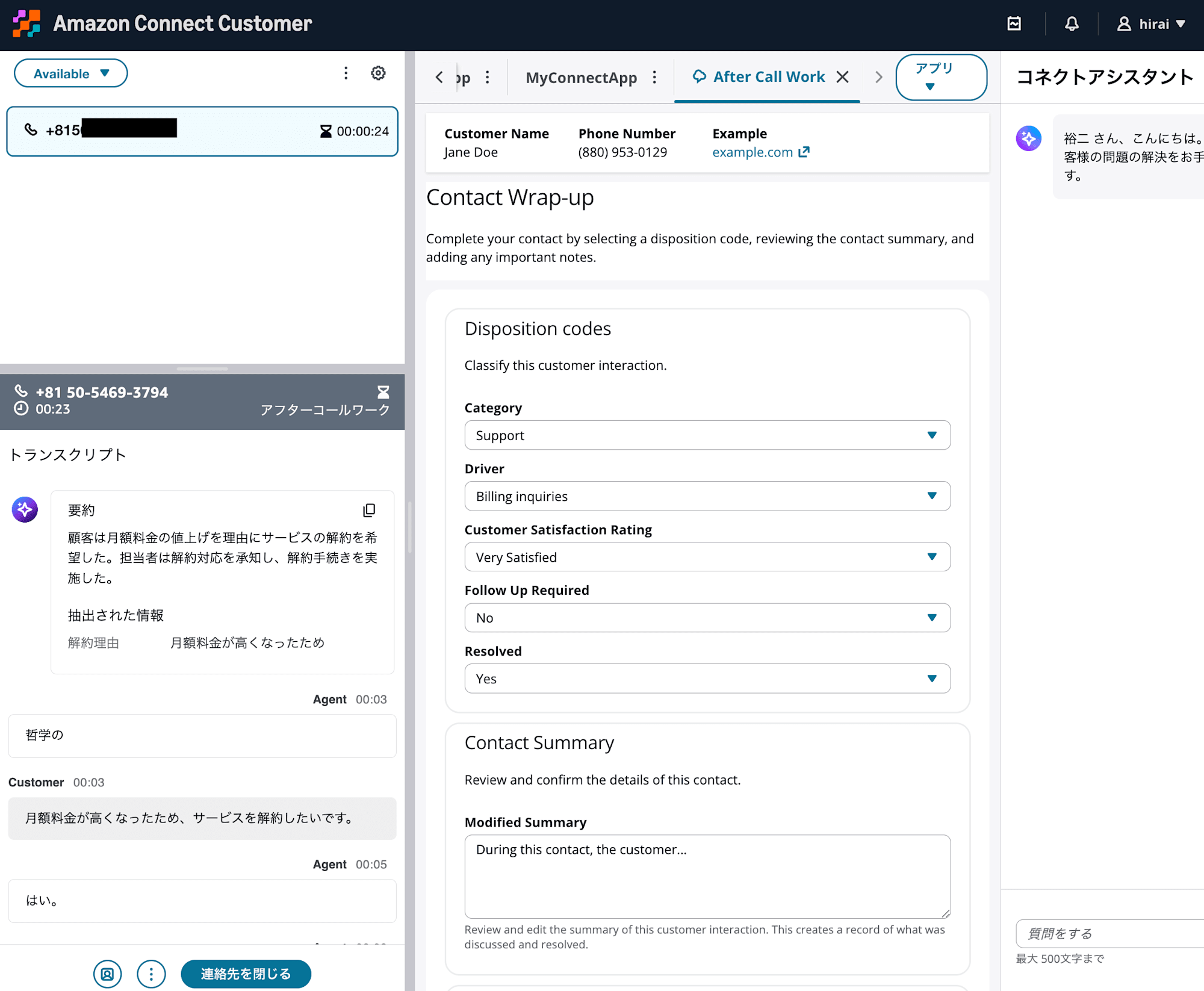Close the After Call Work tab

(x=842, y=77)
